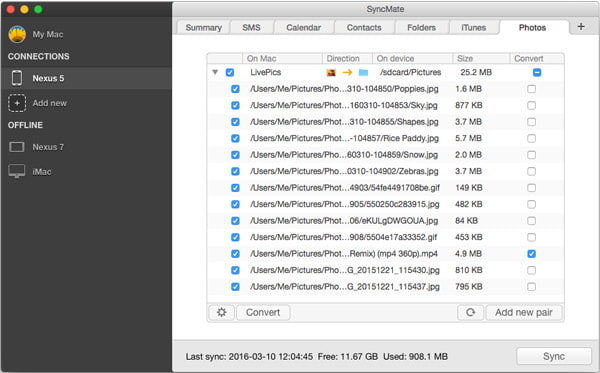
Task: Click the 25.2 MB total size value
Action: pos(476,72)
